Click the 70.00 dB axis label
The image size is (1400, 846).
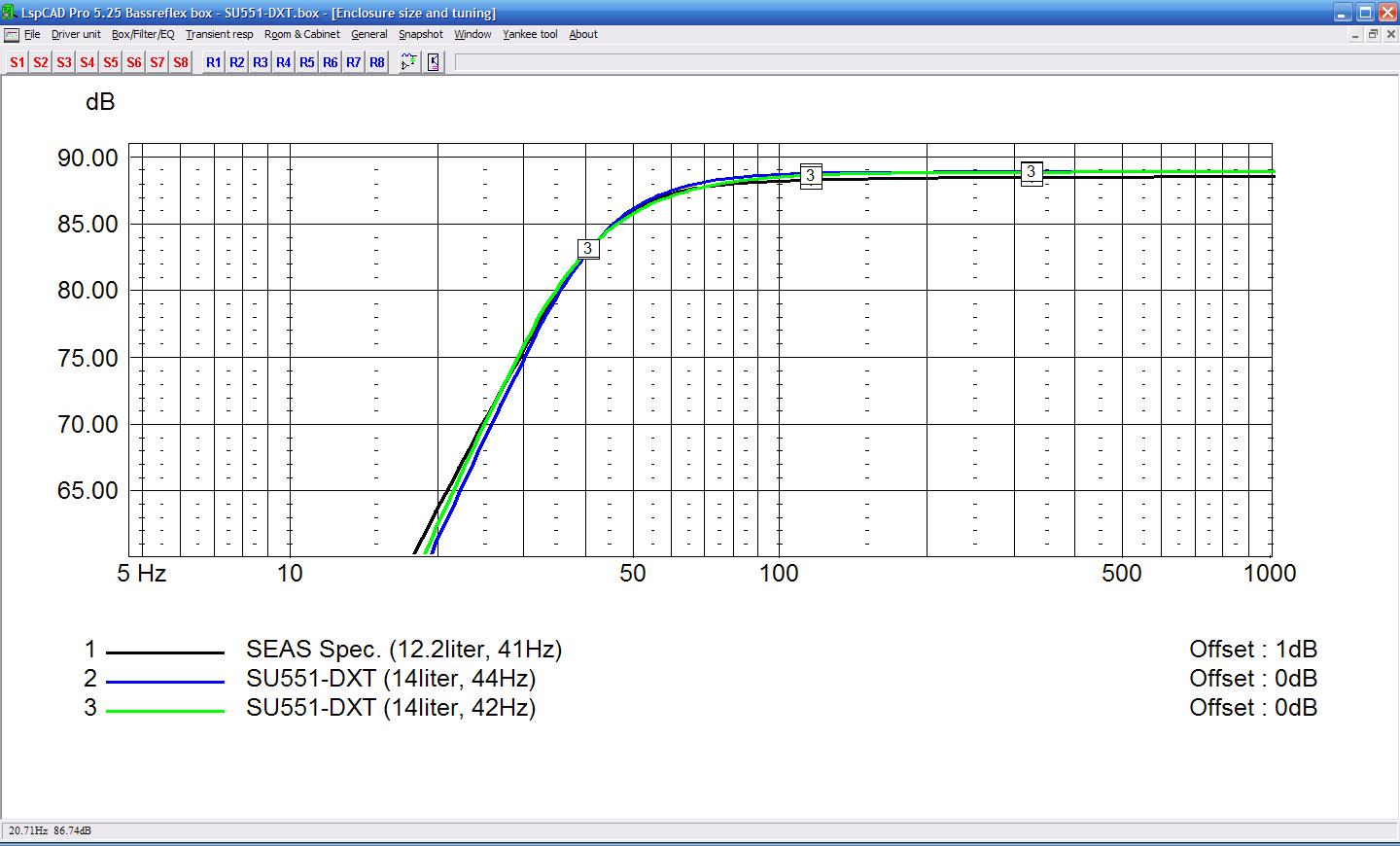[87, 424]
